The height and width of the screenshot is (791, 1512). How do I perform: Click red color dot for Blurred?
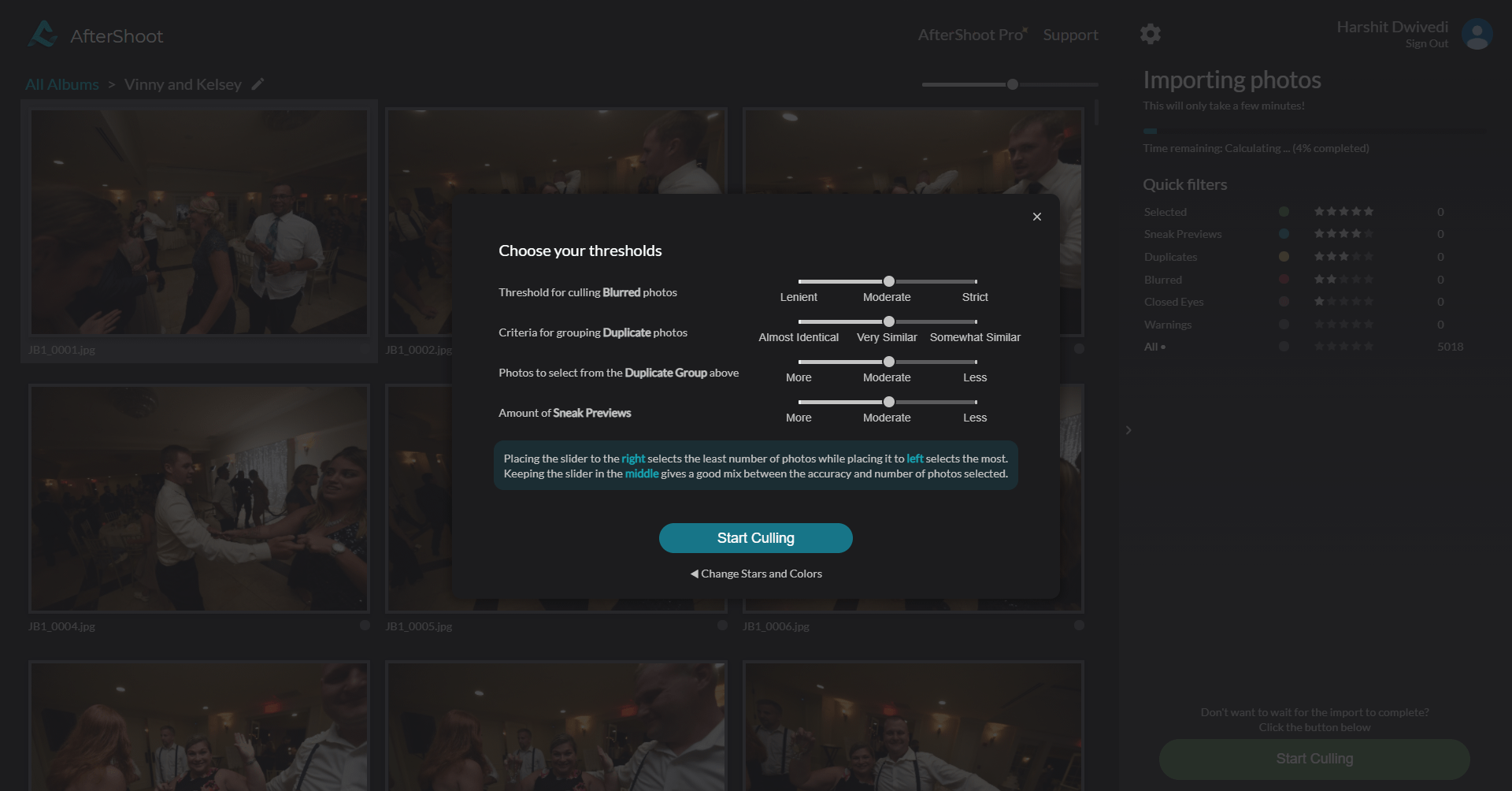click(1284, 279)
